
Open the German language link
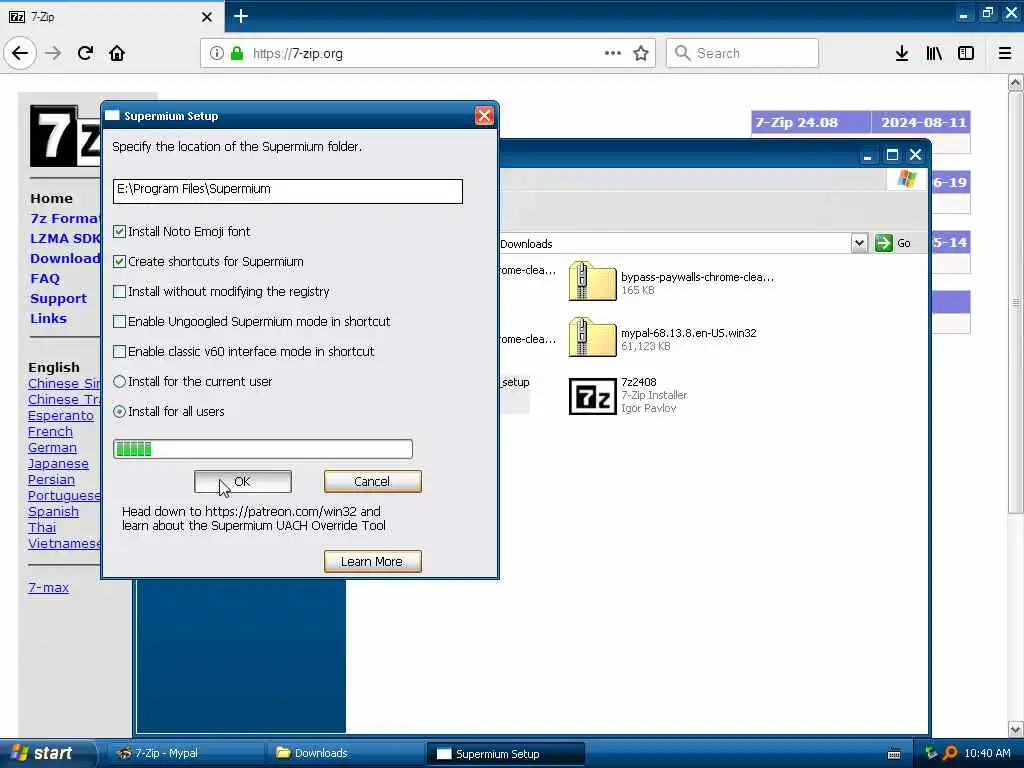(x=52, y=447)
